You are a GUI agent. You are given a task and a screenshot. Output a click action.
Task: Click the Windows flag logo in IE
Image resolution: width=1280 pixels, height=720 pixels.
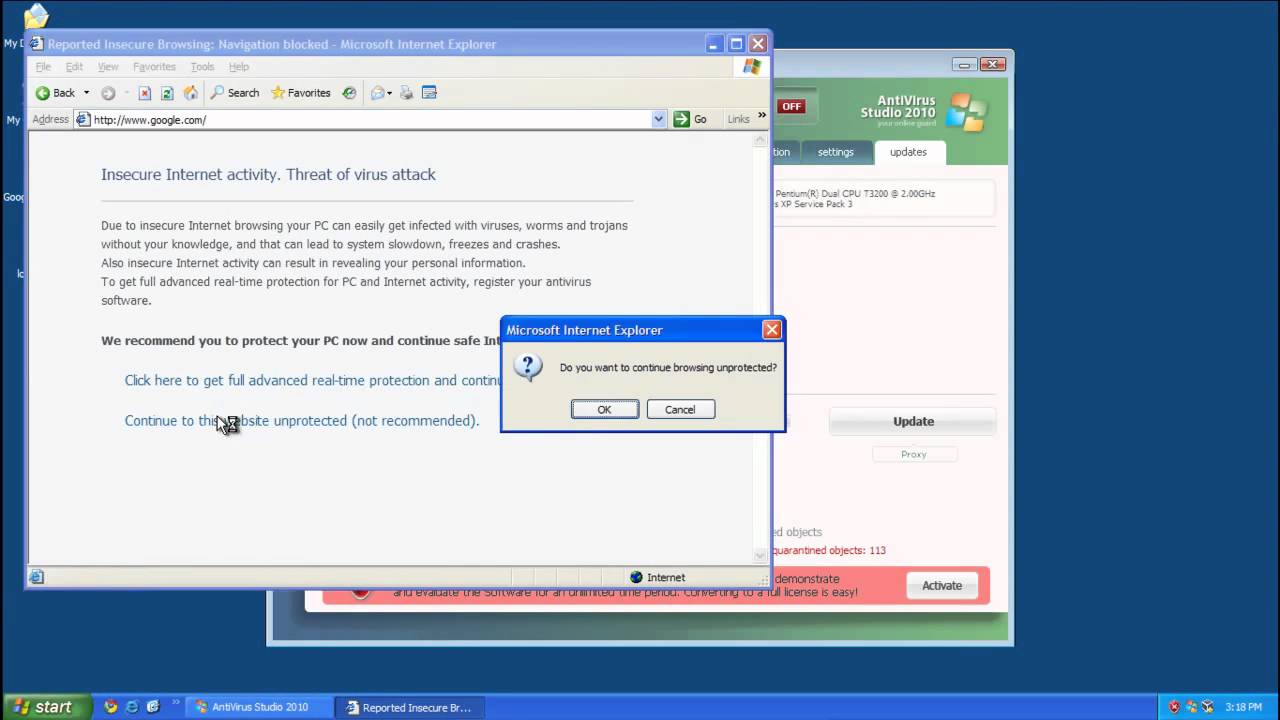click(x=752, y=67)
